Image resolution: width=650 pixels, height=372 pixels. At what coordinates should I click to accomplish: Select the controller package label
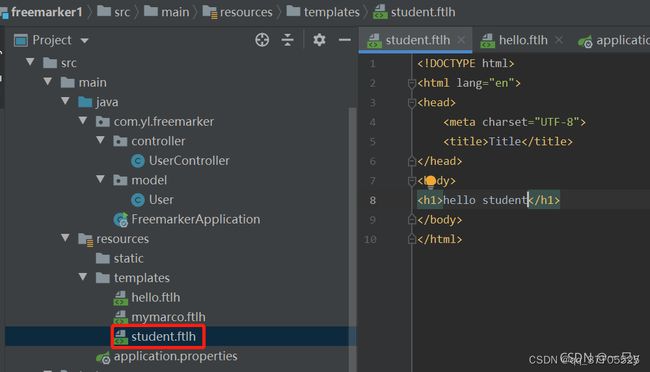tap(158, 141)
